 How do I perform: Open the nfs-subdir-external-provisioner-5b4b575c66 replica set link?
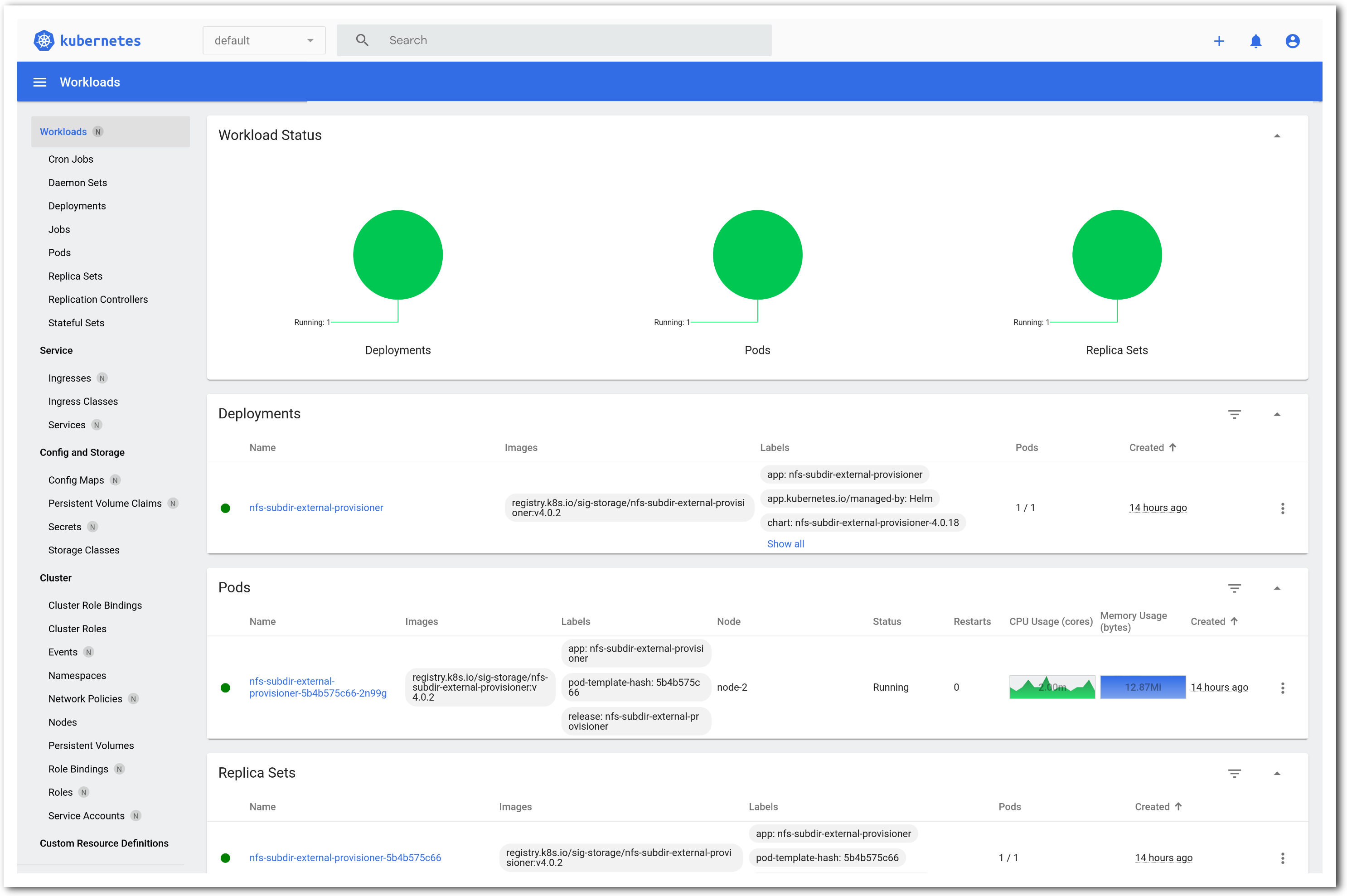tap(345, 858)
